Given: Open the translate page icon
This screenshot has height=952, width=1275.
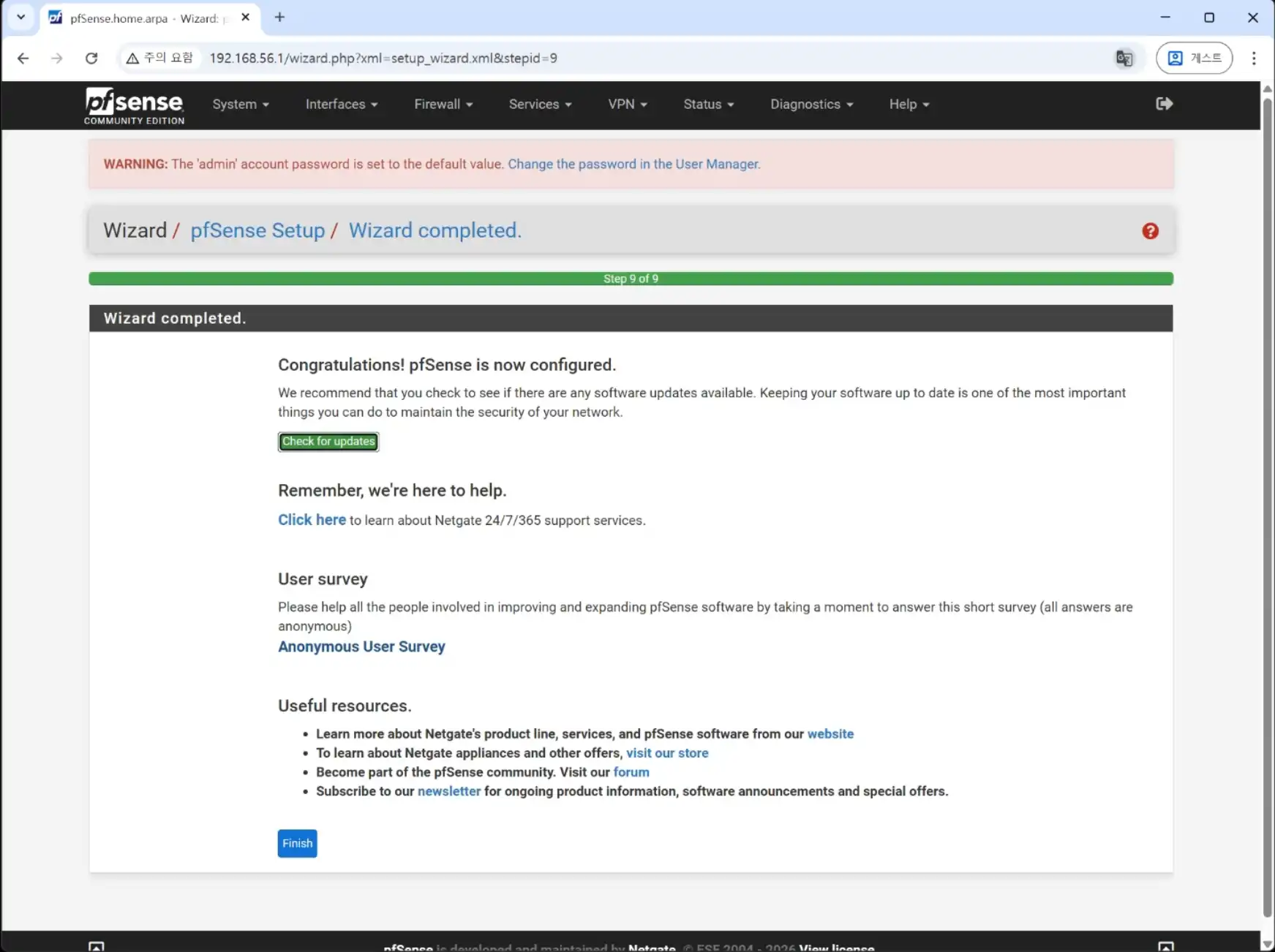Looking at the screenshot, I should pos(1124,58).
